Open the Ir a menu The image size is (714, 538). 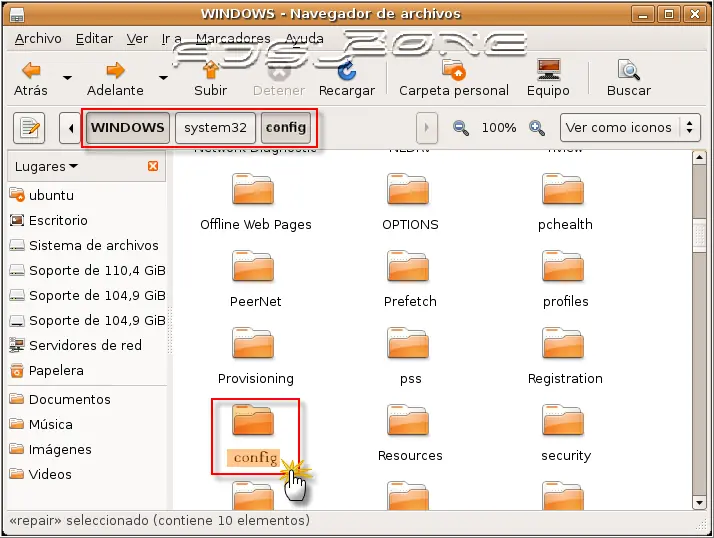coord(172,39)
